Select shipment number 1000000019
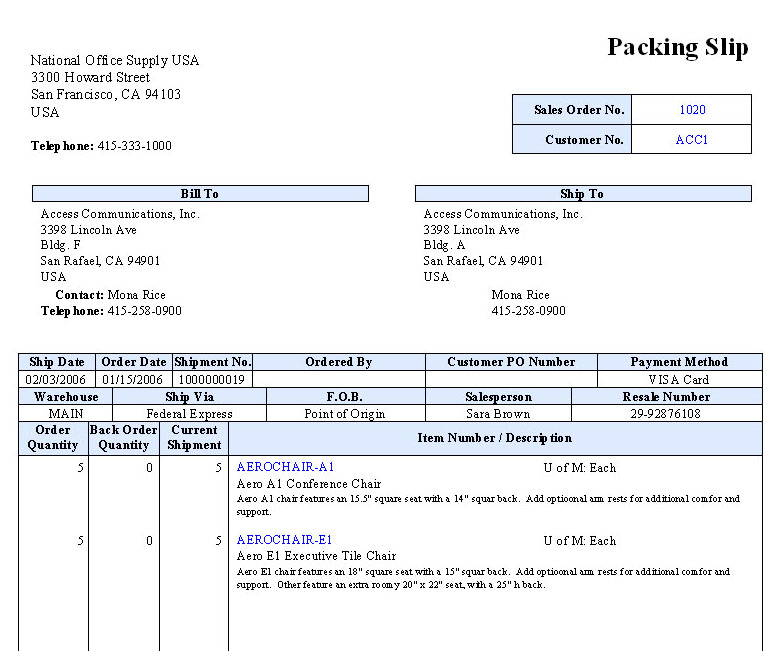 (212, 380)
